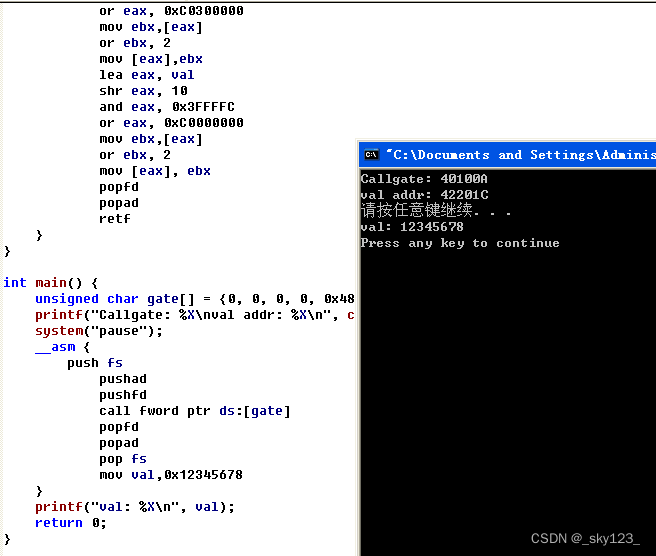Click the printf("val: %X\n", val) line
The height and width of the screenshot is (556, 656).
(x=135, y=507)
